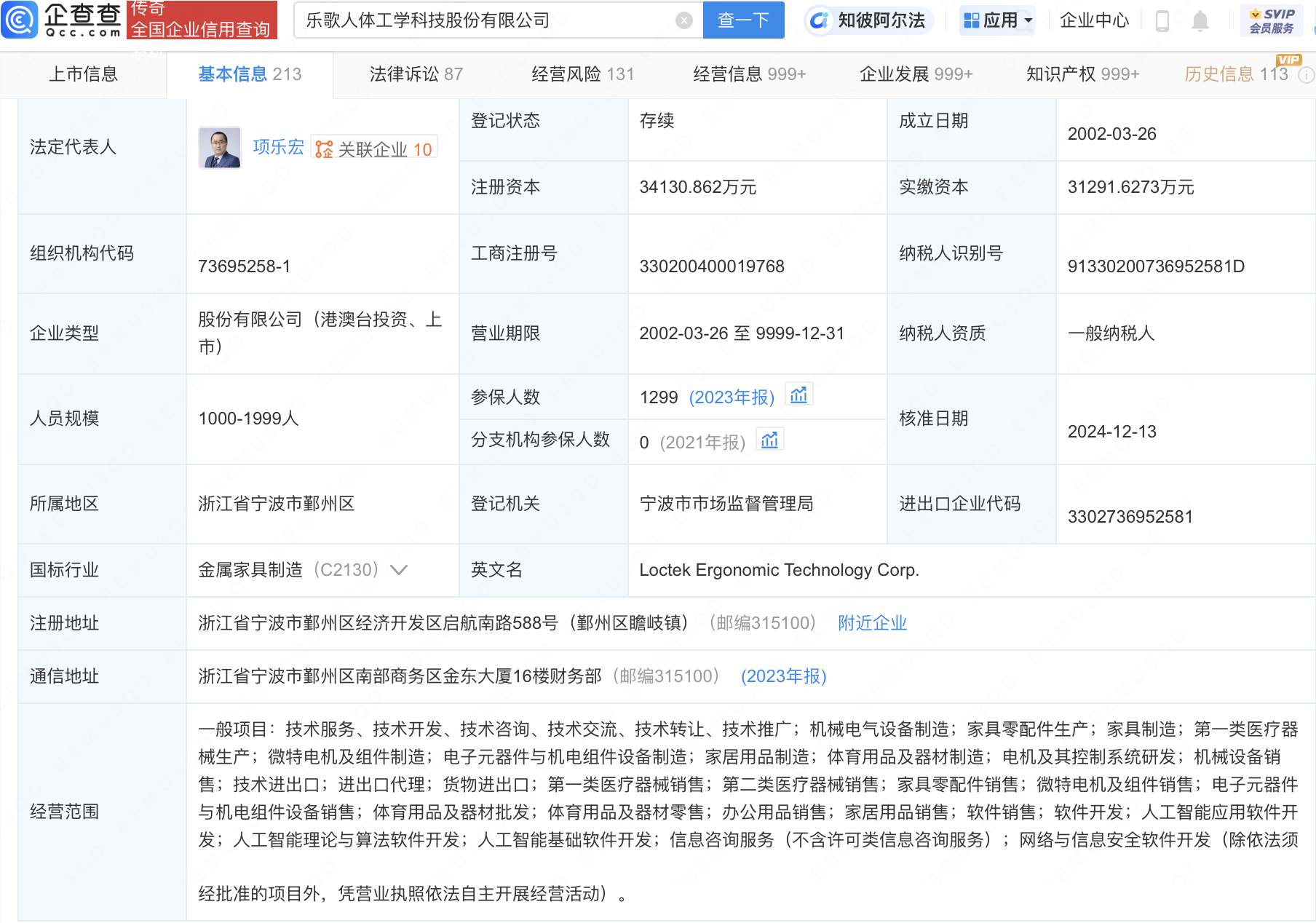The width and height of the screenshot is (1316, 923).
Task: Select 2021年报 text beside 0
Action: (702, 443)
